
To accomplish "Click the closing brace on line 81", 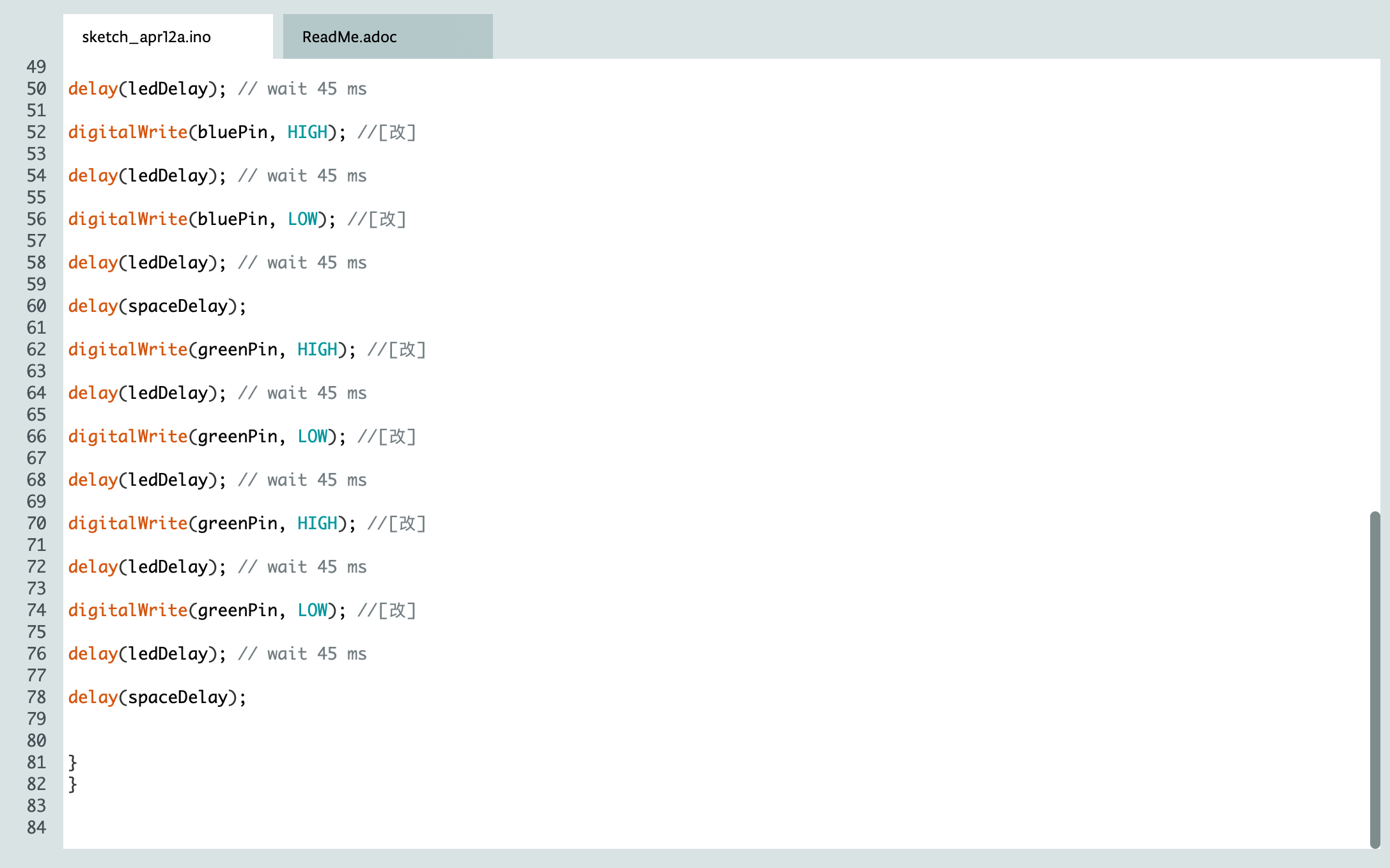I will click(x=72, y=762).
